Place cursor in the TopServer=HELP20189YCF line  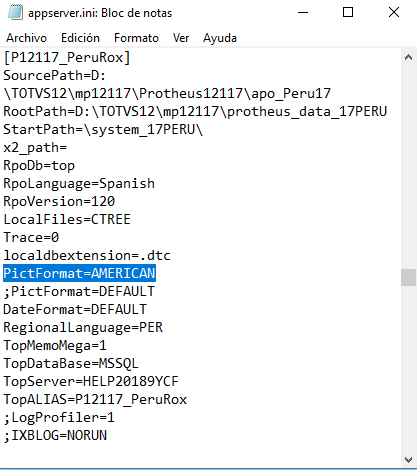[x=91, y=381]
